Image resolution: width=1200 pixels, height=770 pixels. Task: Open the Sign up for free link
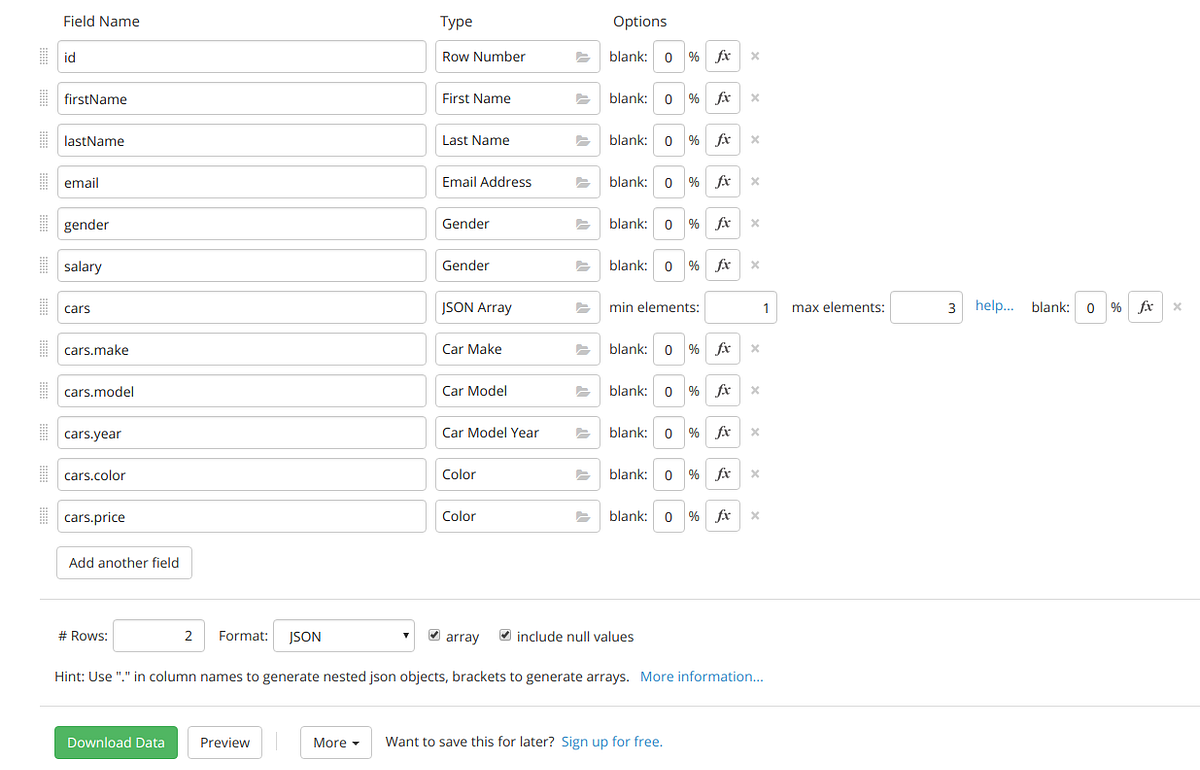(612, 741)
